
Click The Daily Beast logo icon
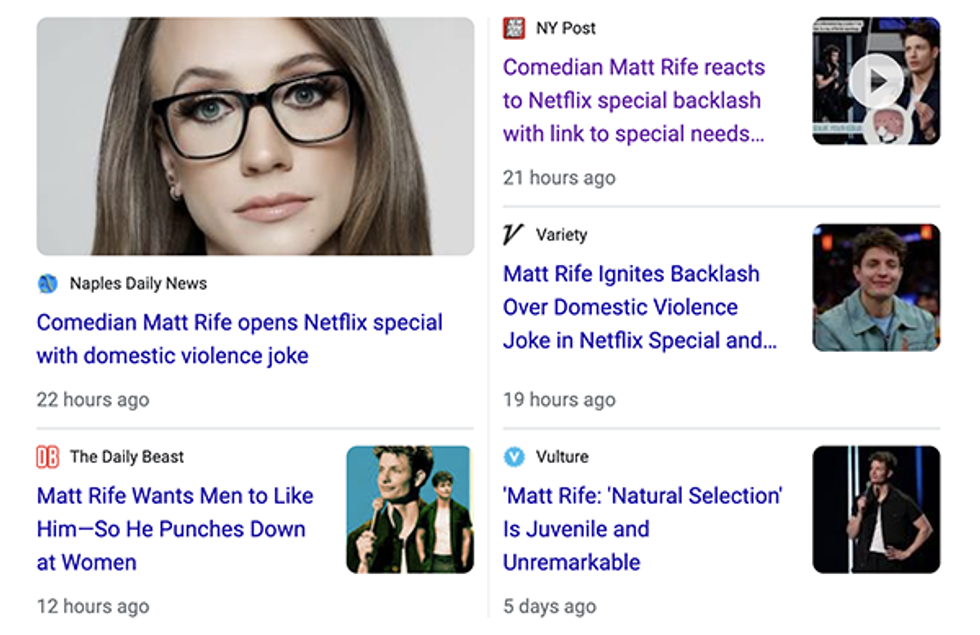[x=48, y=457]
